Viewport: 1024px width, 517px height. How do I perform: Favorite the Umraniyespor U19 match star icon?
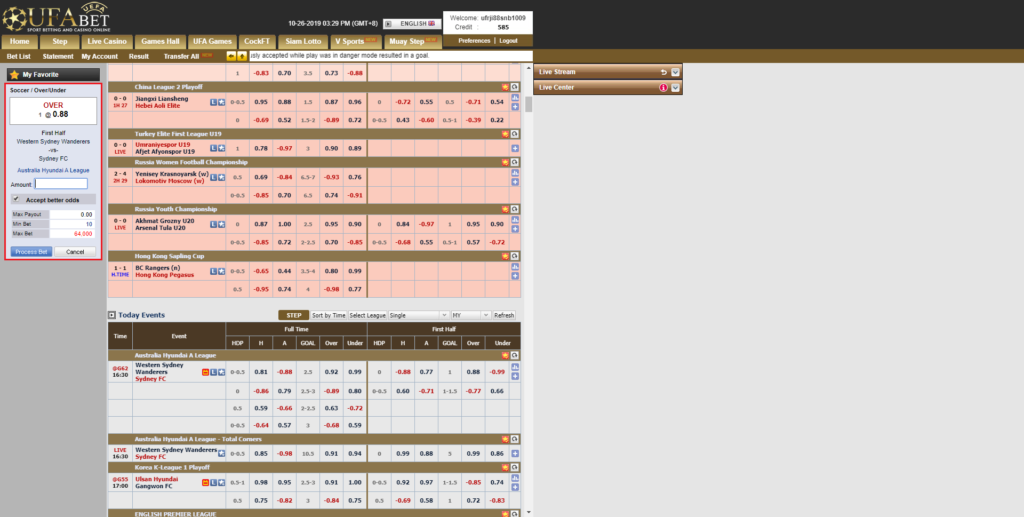tap(221, 148)
